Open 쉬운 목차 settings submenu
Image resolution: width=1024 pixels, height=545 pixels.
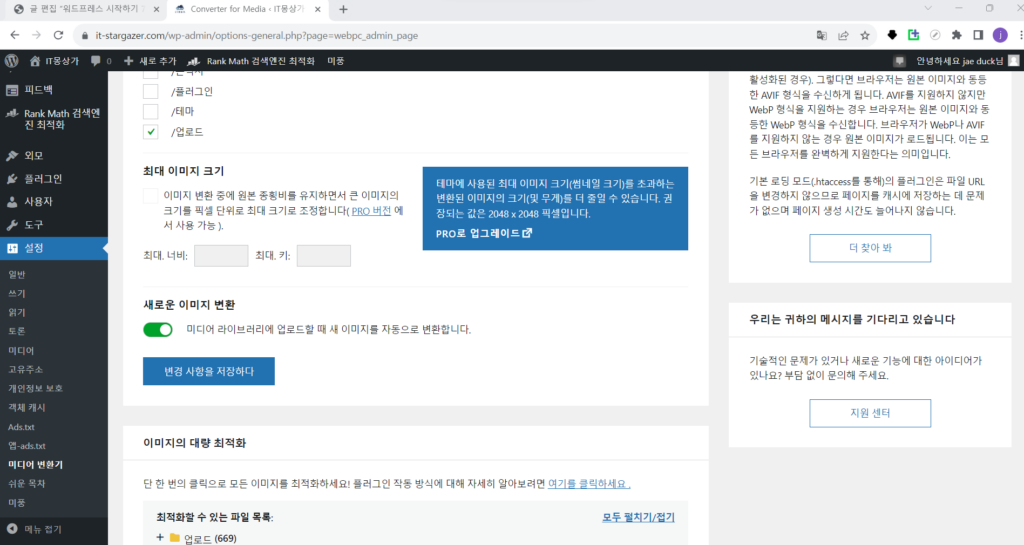coord(27,484)
